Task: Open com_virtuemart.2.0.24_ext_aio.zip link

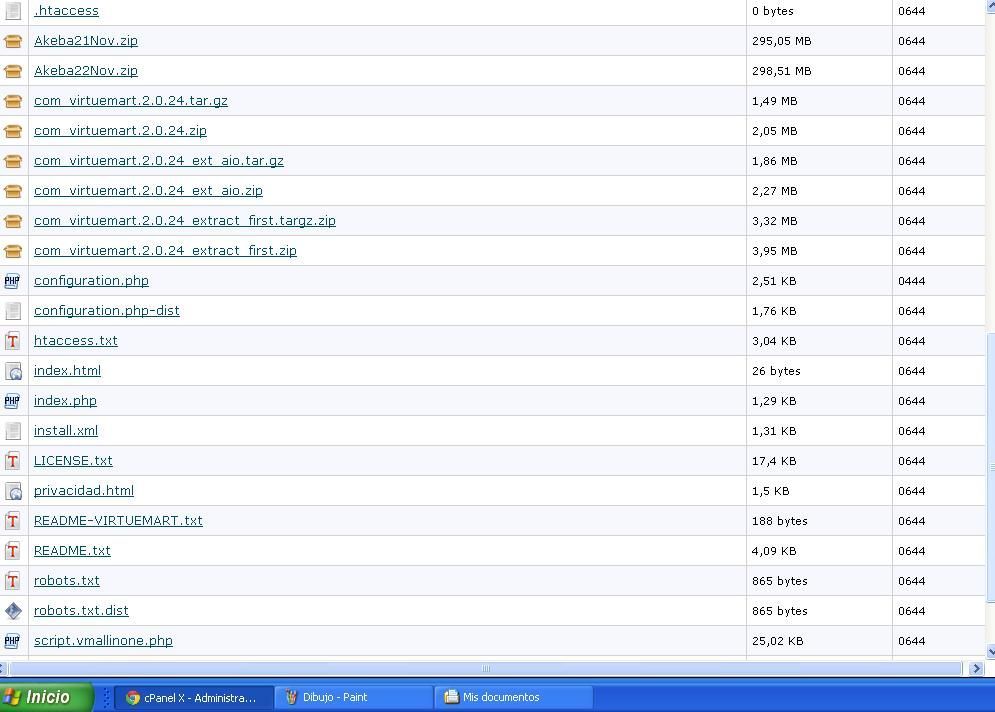Action: pos(148,190)
